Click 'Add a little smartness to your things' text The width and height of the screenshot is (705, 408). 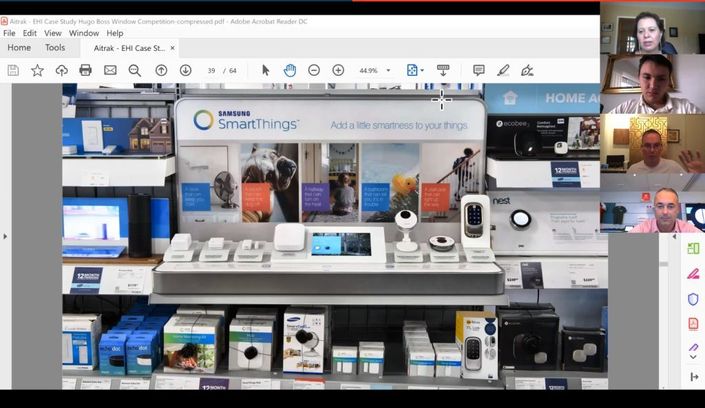(x=399, y=126)
